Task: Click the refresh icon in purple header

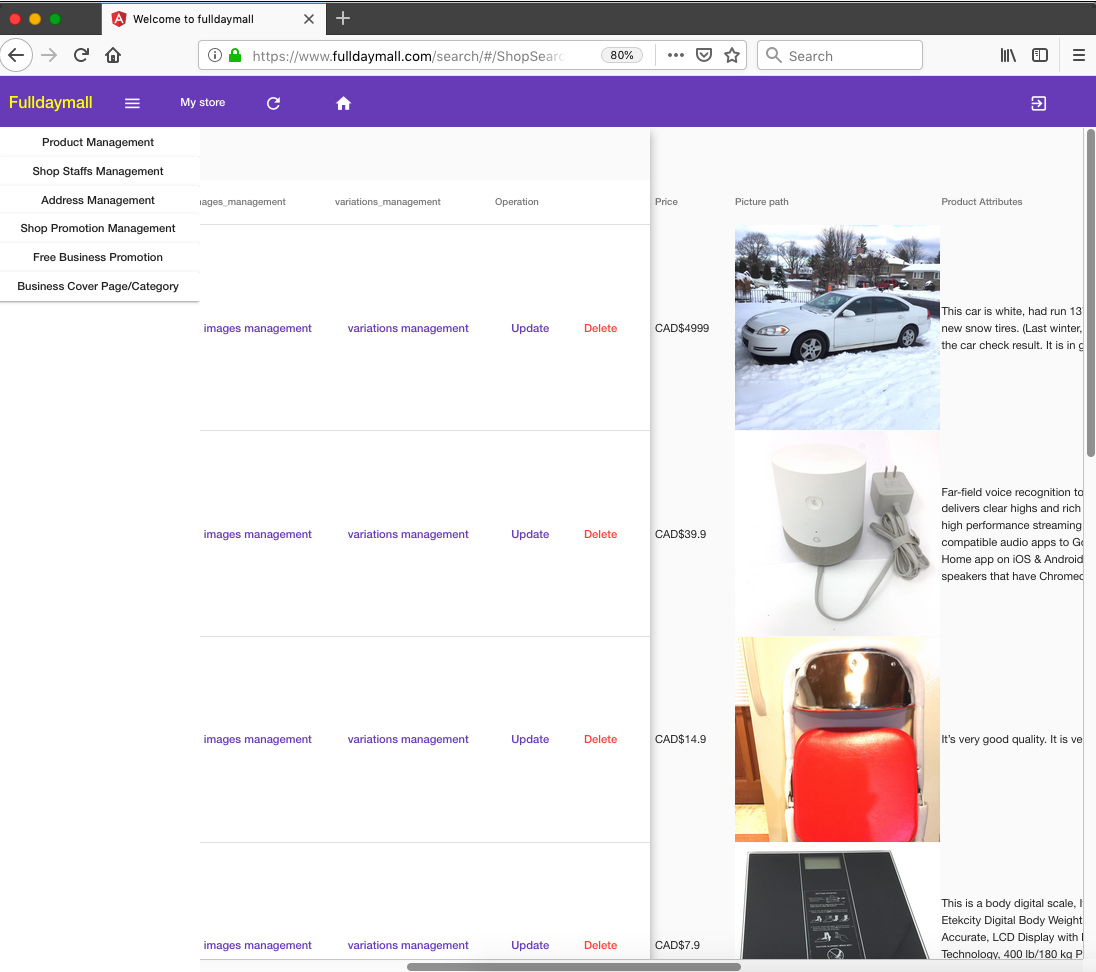Action: (x=273, y=103)
